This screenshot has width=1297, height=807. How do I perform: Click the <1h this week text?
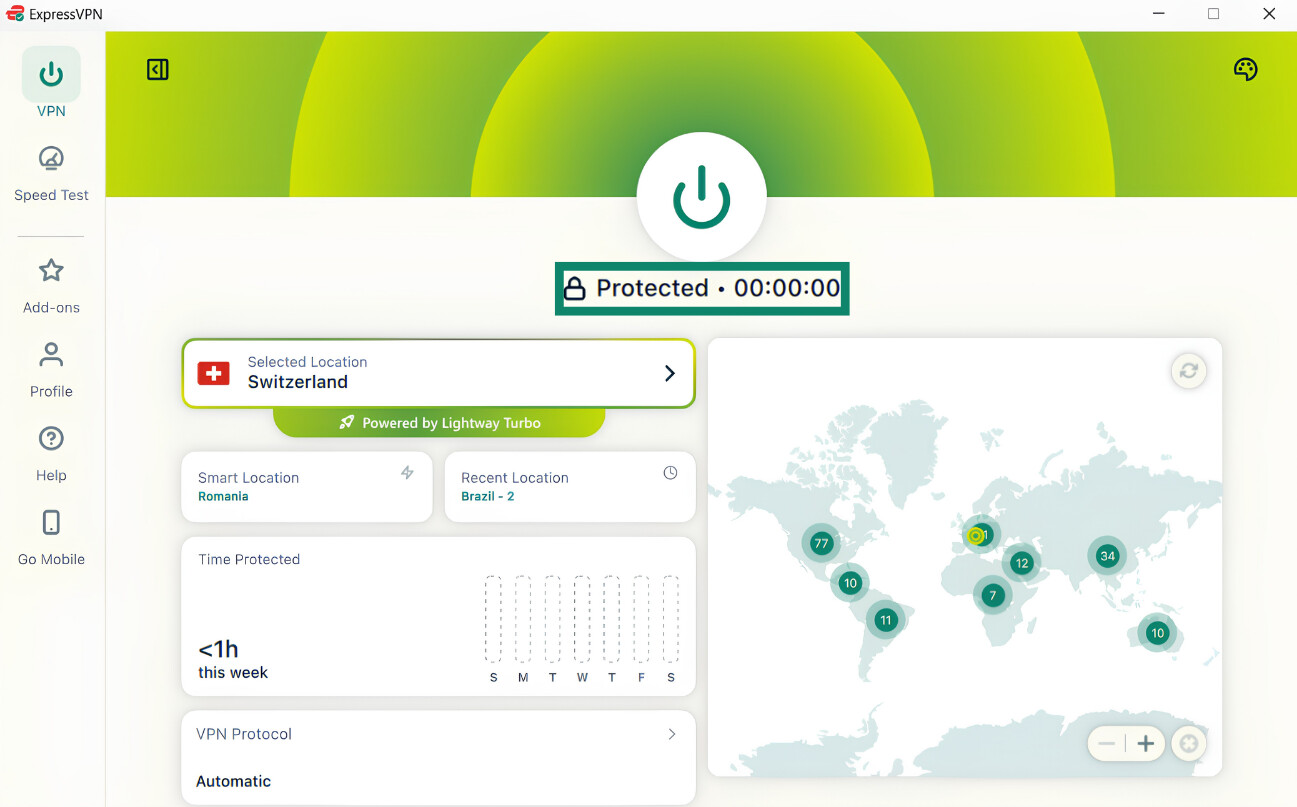[x=233, y=660]
